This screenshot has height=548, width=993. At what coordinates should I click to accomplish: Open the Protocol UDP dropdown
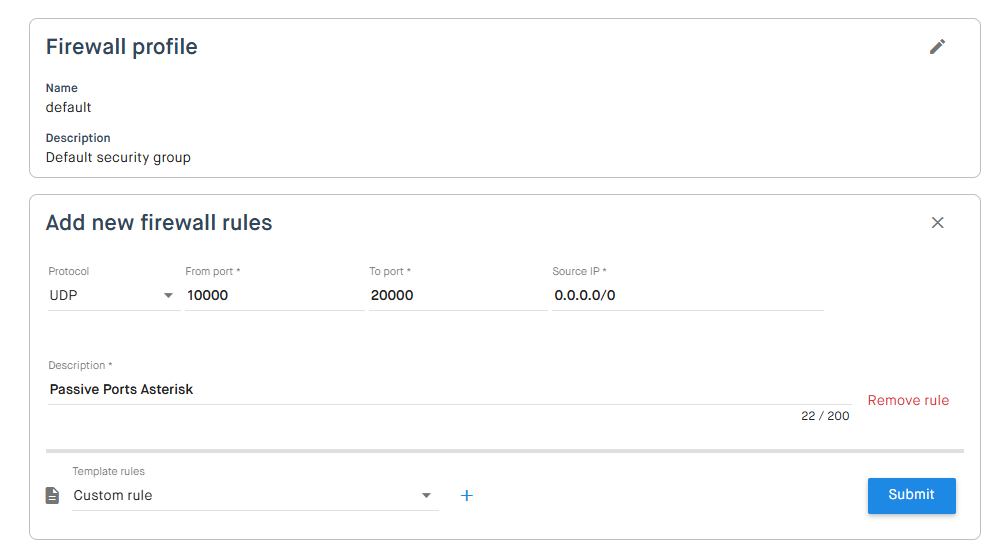point(111,295)
